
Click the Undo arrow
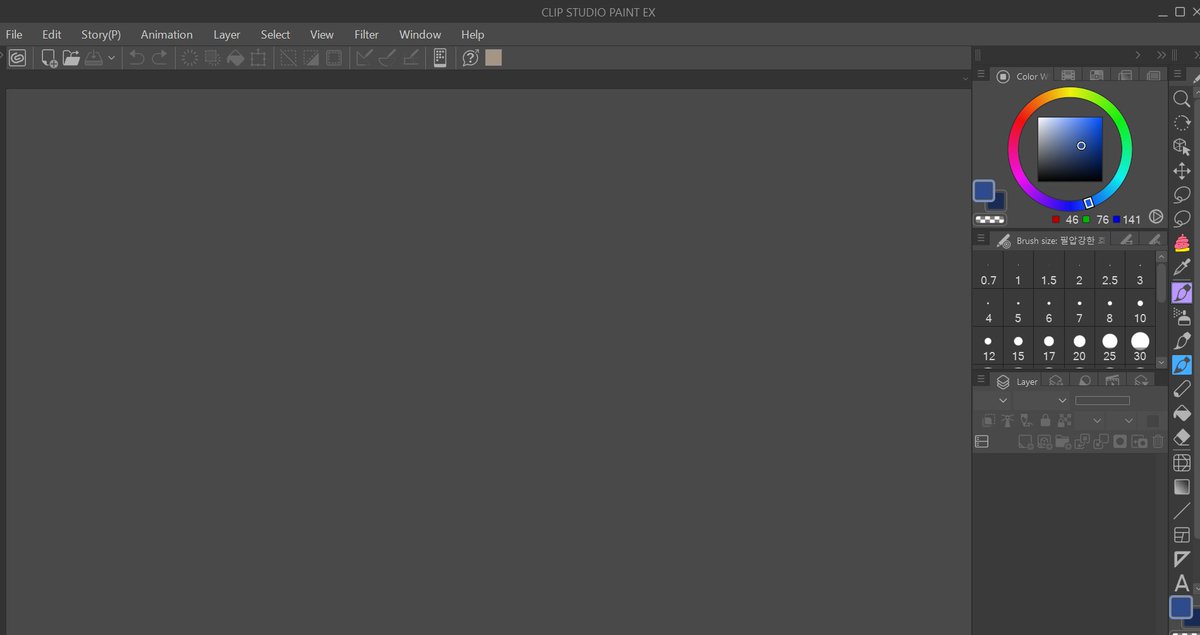click(x=137, y=58)
